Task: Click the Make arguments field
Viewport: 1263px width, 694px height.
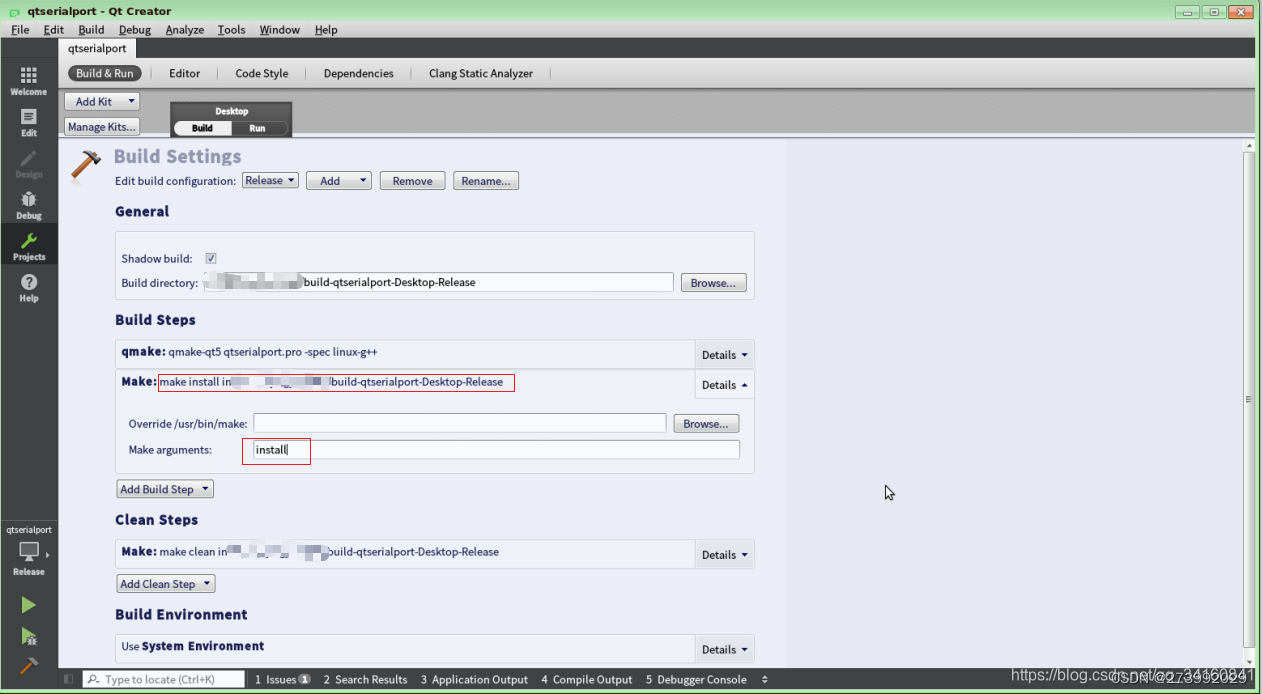Action: 496,450
